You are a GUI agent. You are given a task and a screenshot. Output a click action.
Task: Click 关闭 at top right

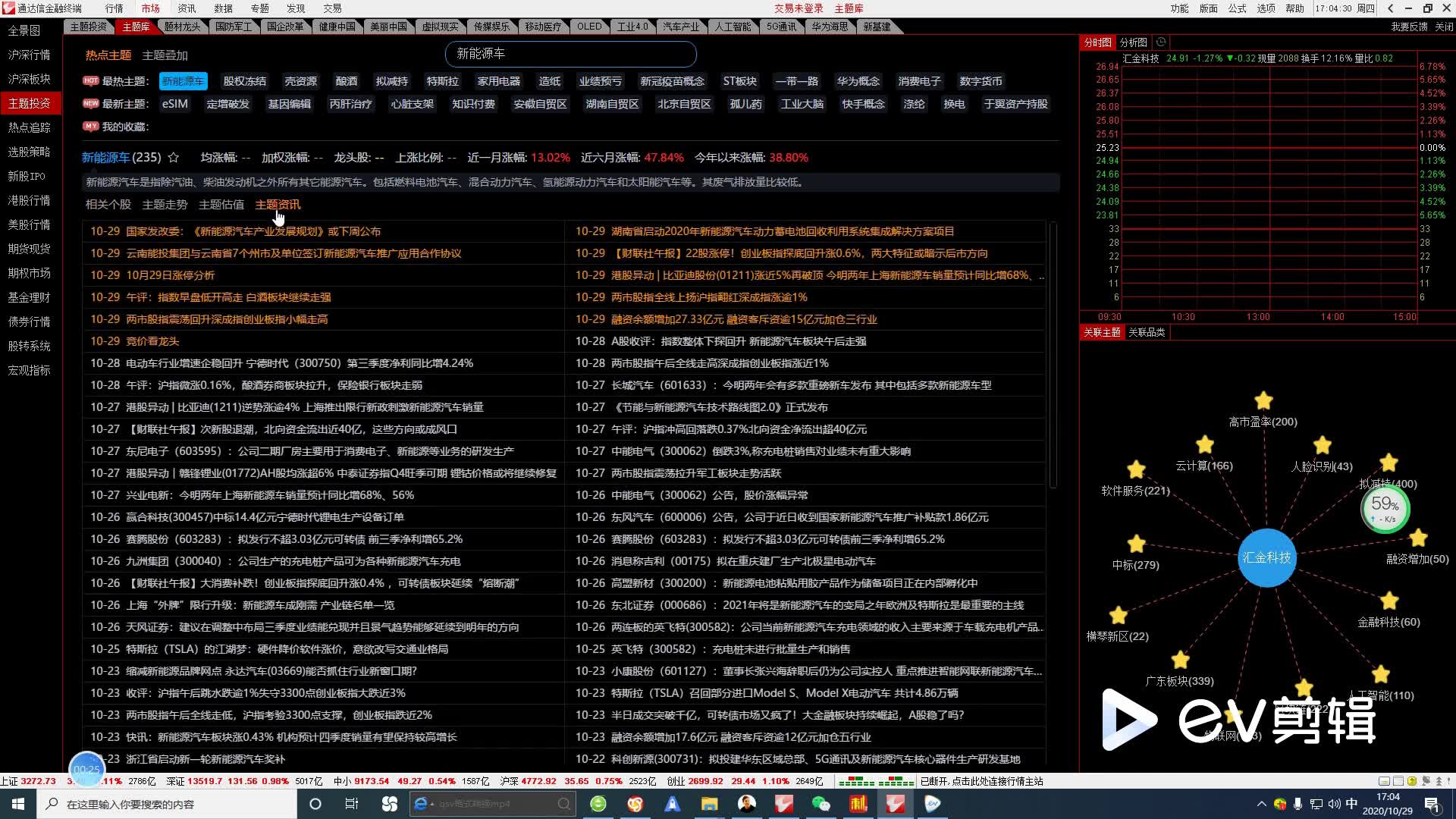[1444, 27]
